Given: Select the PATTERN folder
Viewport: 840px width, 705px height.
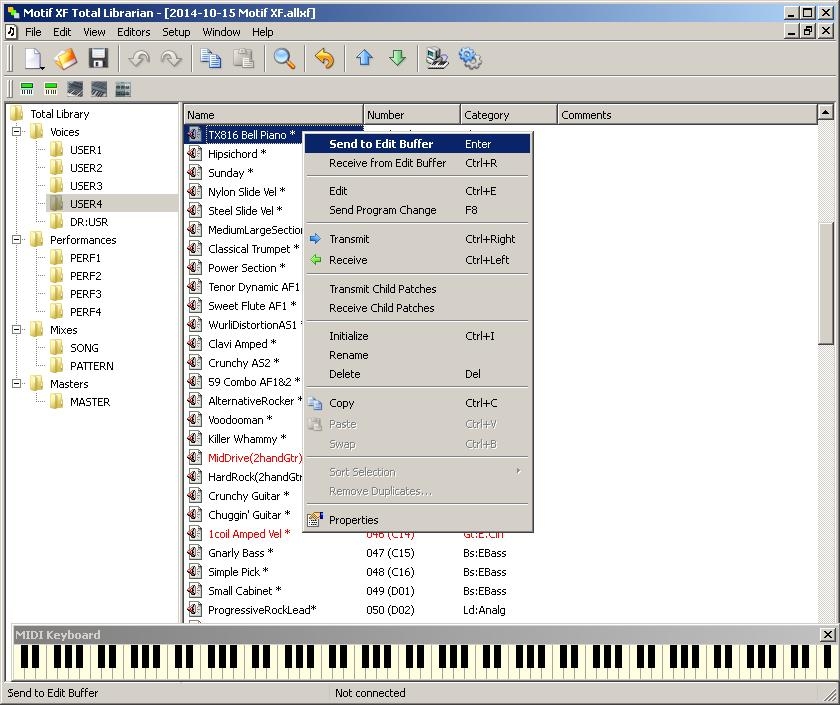Looking at the screenshot, I should tap(92, 365).
